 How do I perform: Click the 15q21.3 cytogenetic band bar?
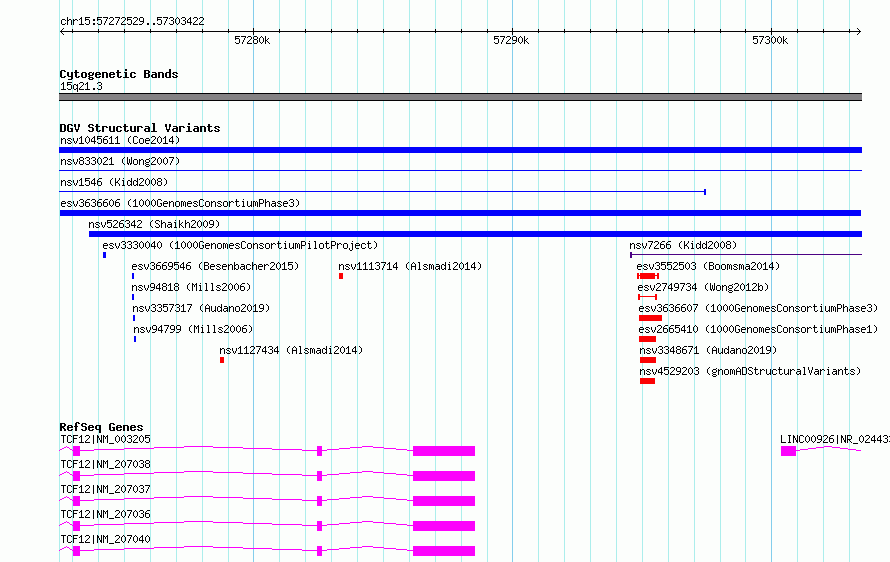[x=460, y=97]
